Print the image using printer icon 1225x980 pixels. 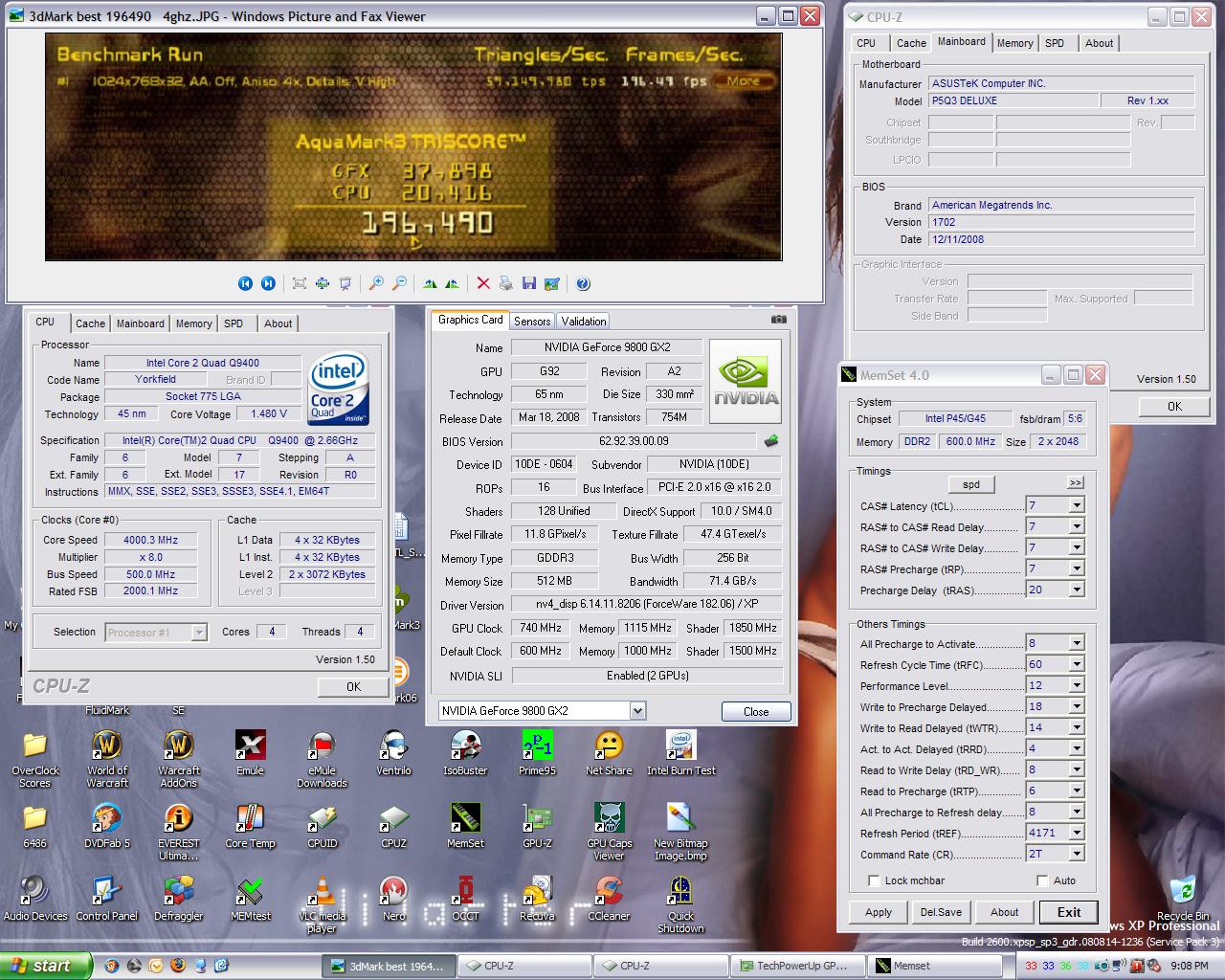pyautogui.click(x=506, y=283)
